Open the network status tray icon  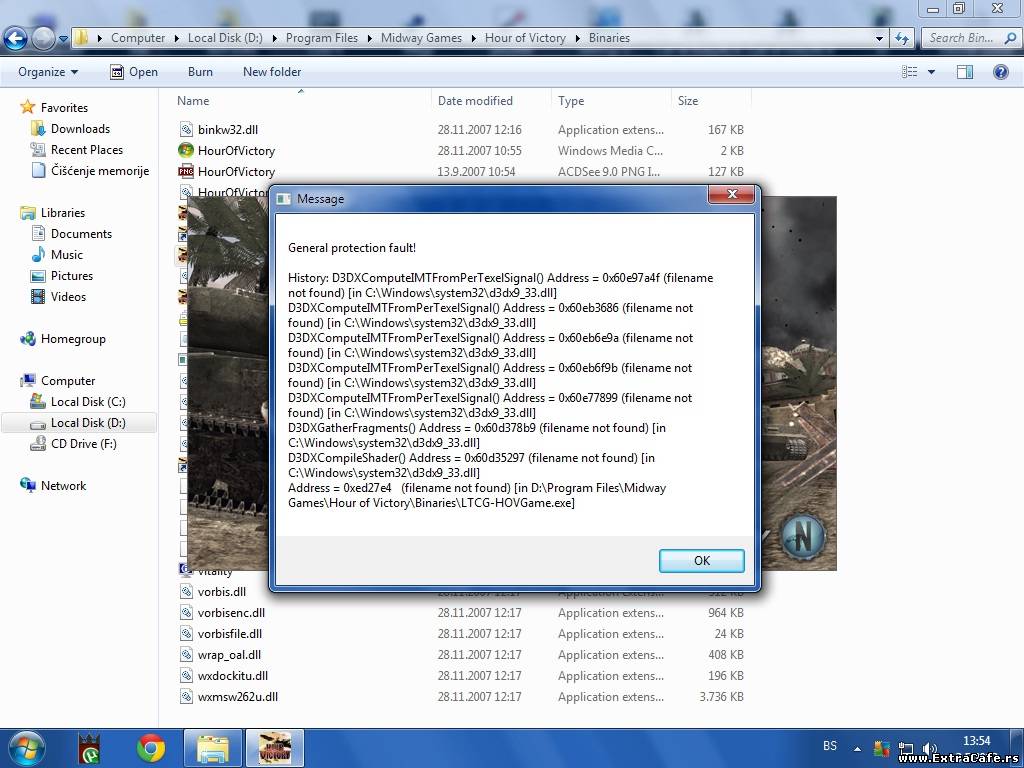tap(905, 748)
